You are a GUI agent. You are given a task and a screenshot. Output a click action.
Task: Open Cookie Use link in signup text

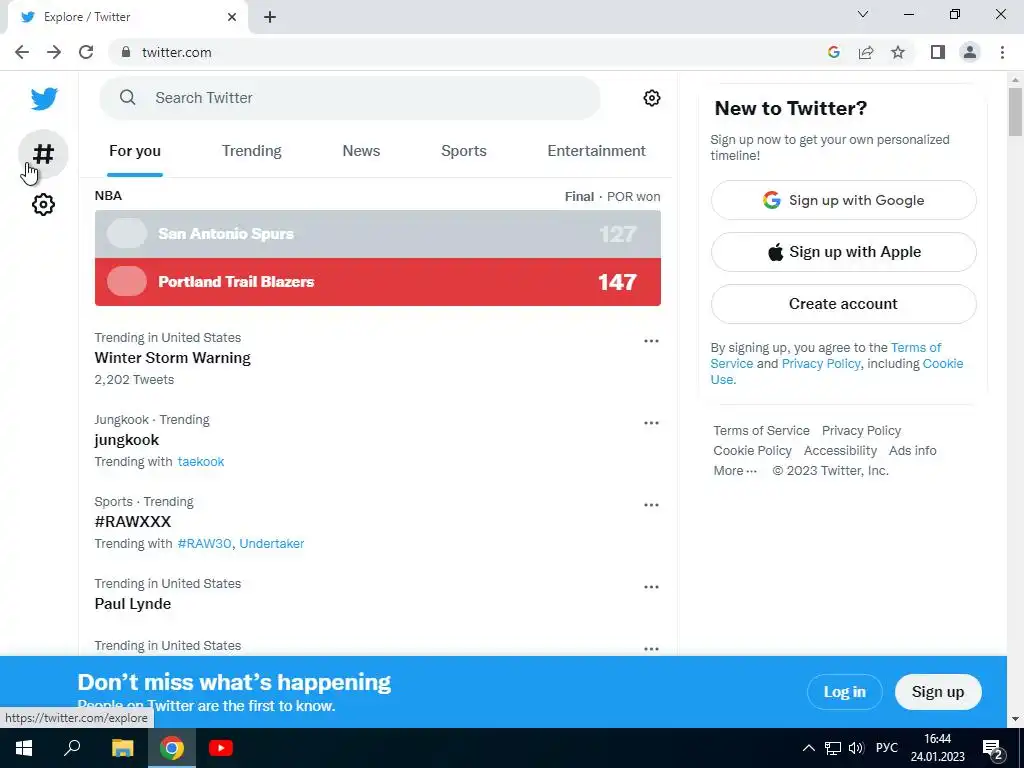(x=943, y=364)
